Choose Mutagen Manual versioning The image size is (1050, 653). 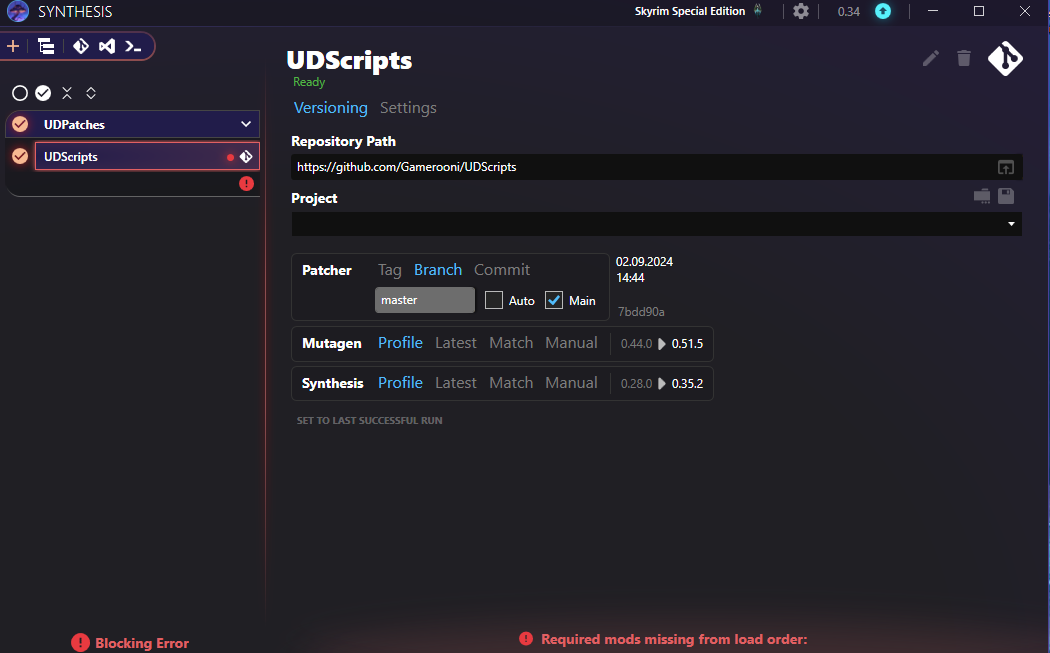(571, 343)
